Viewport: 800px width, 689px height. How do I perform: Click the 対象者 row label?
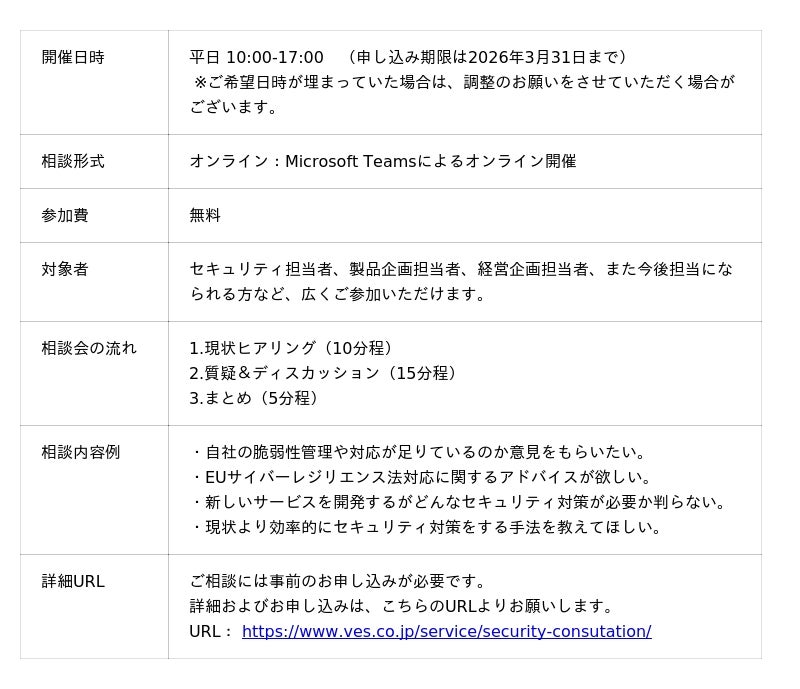(x=65, y=269)
